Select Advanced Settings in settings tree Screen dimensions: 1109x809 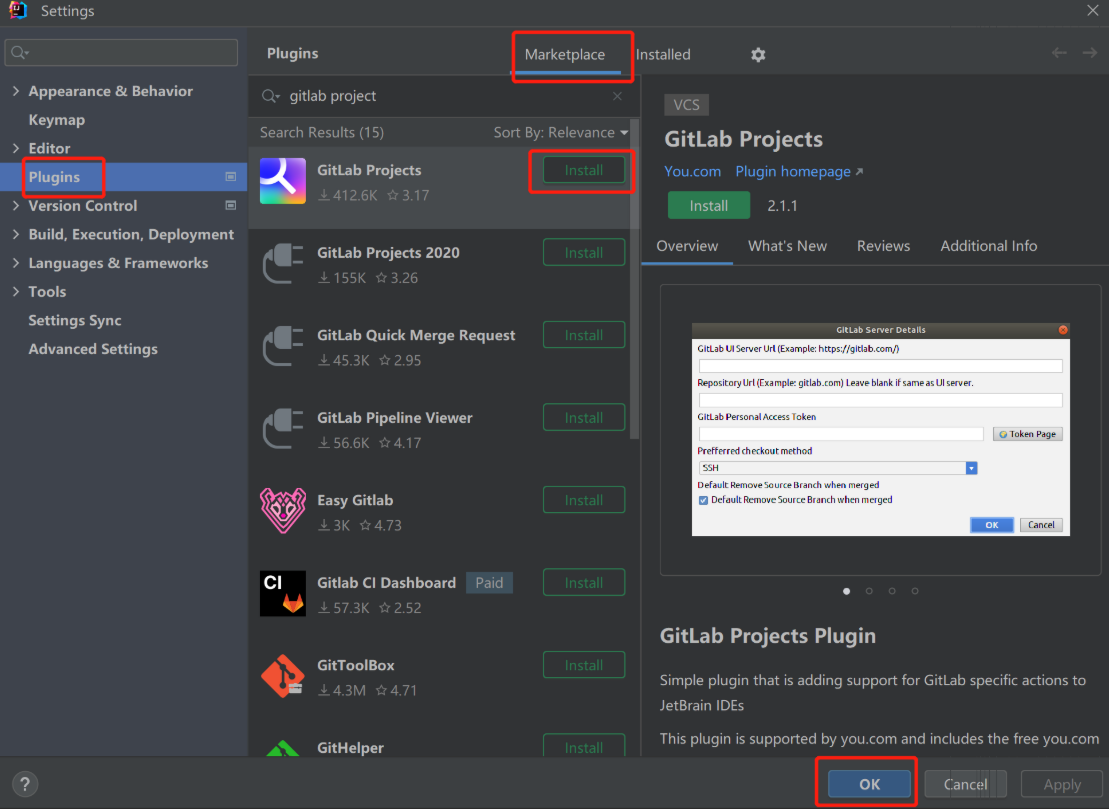(x=93, y=349)
